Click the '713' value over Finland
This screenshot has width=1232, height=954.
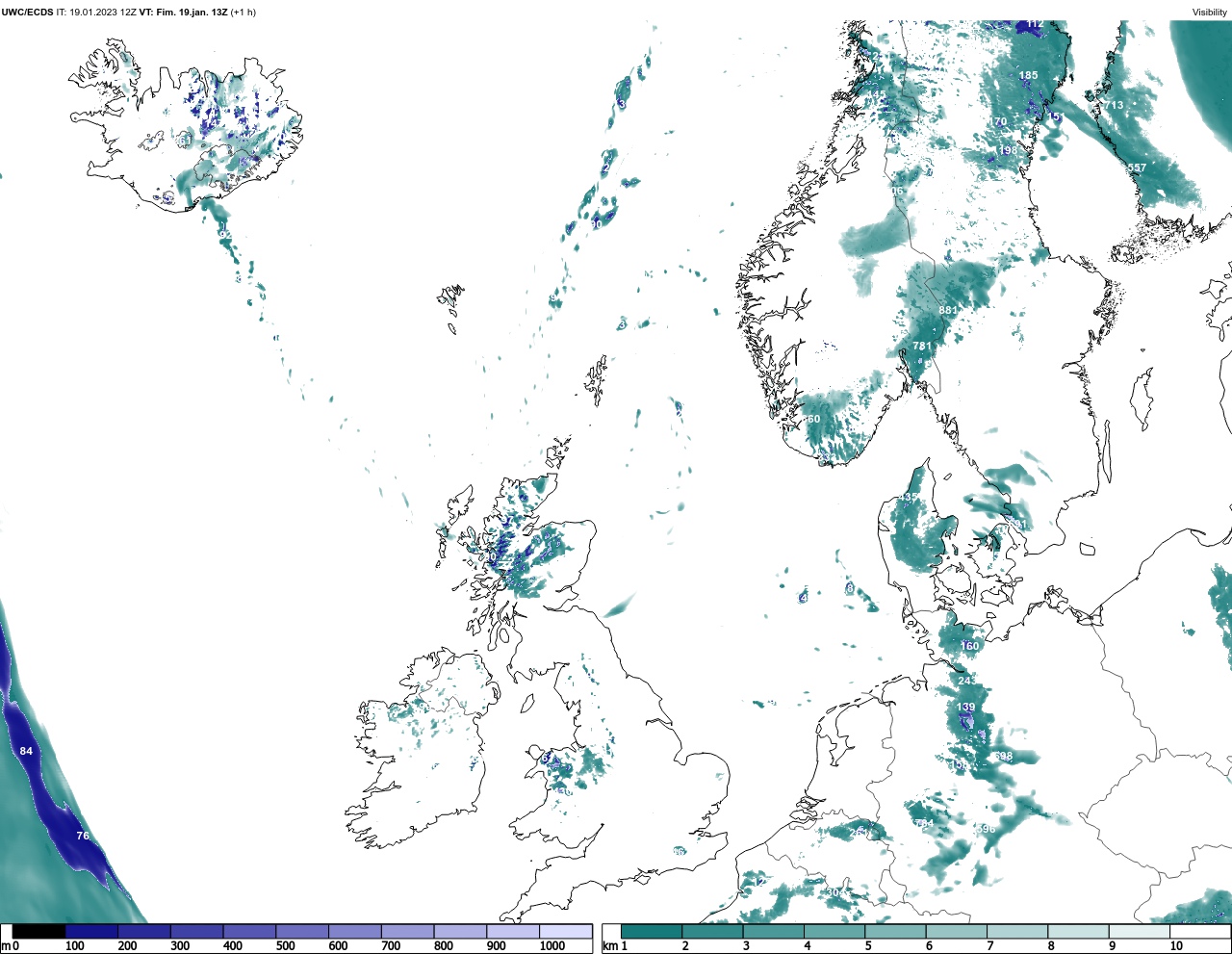[1114, 105]
